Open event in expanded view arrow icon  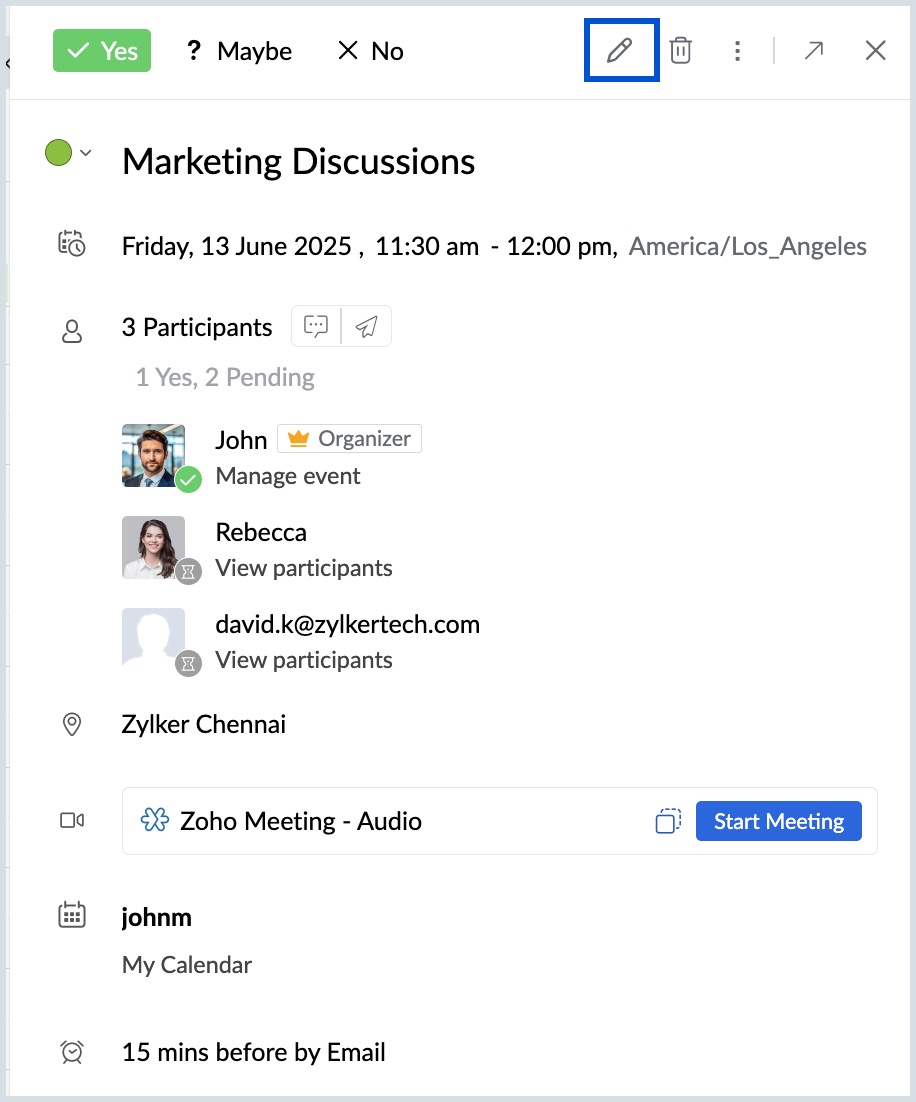814,51
